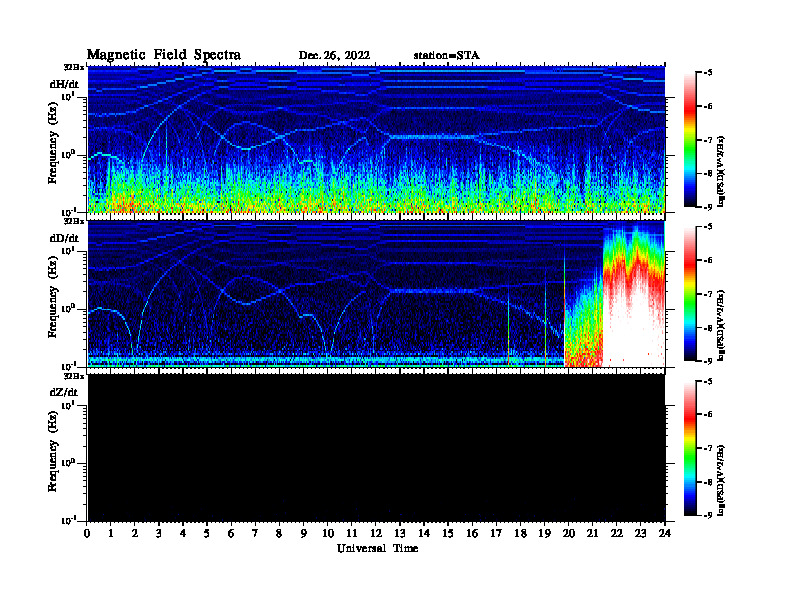792x612 pixels.
Task: Click hour 4 on the Universal Time axis
Action: click(x=183, y=533)
